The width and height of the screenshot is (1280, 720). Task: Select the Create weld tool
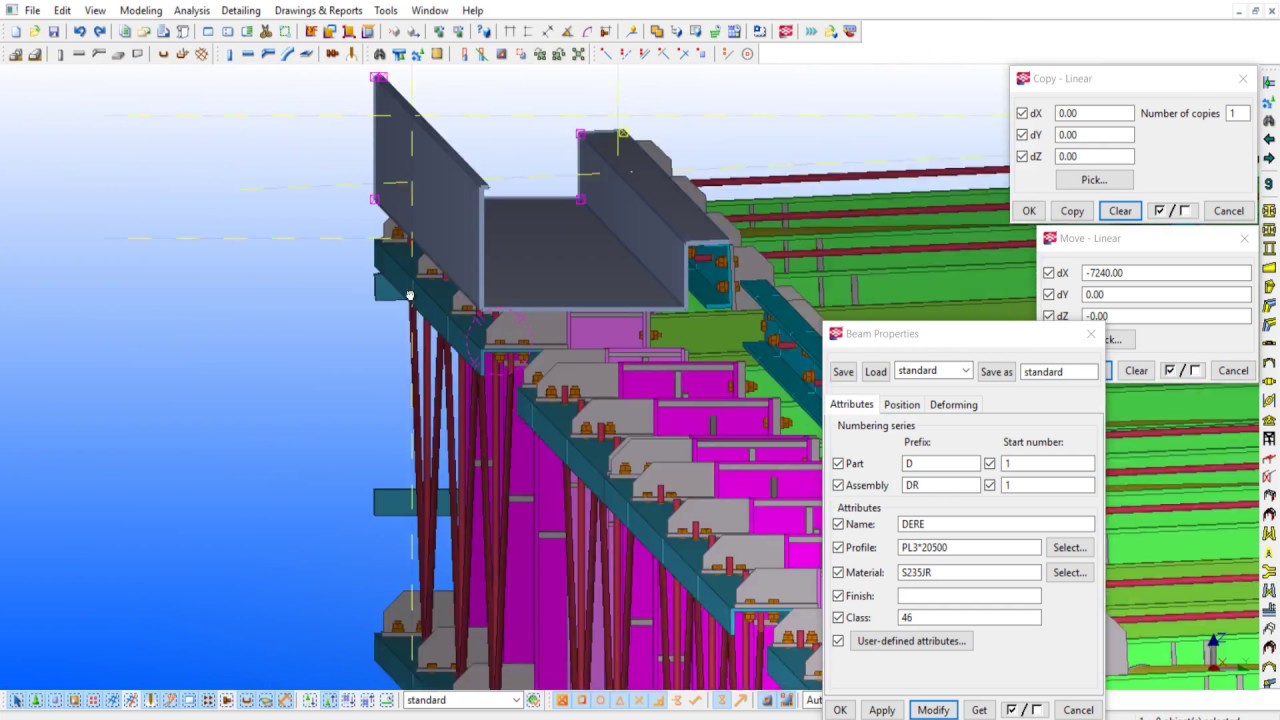352,54
